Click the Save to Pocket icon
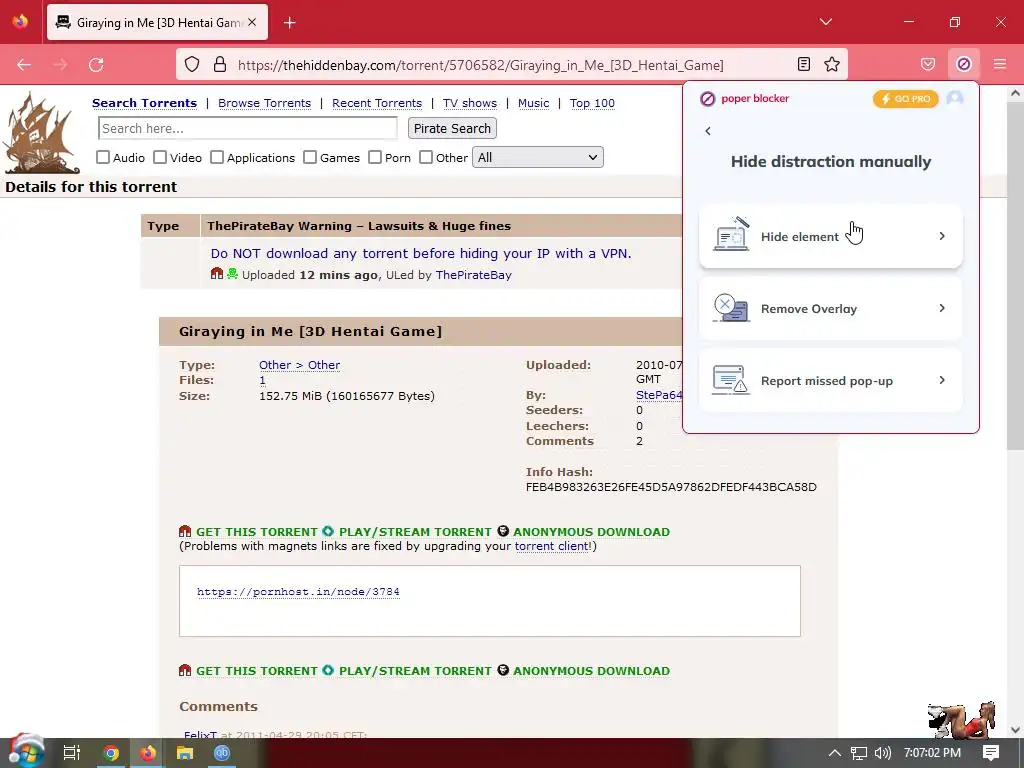The image size is (1024, 768). click(x=927, y=64)
